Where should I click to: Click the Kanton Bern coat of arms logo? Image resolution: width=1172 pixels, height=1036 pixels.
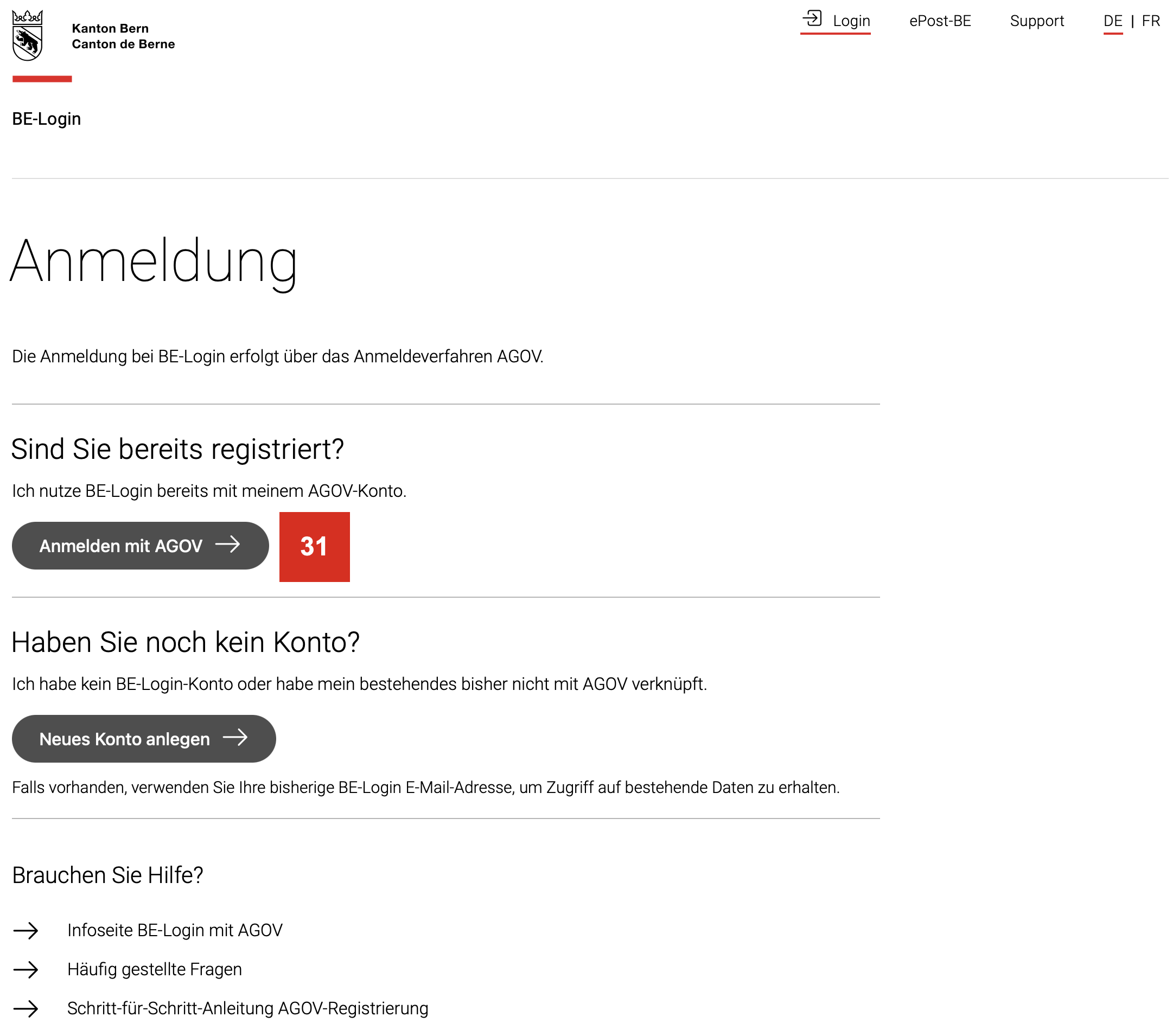pos(28,35)
